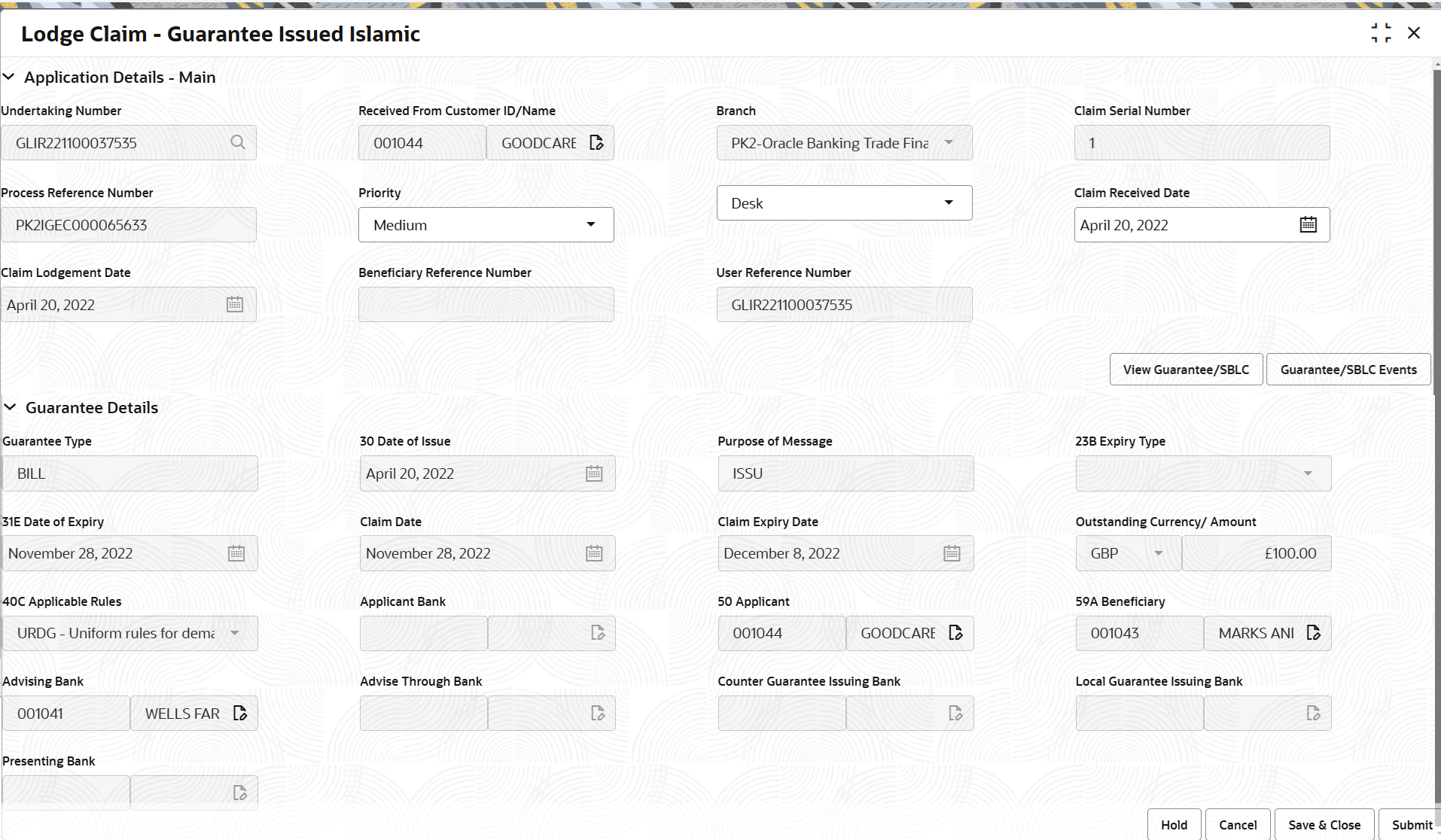
Task: Click the Beneficiary Reference Number field
Action: point(486,304)
